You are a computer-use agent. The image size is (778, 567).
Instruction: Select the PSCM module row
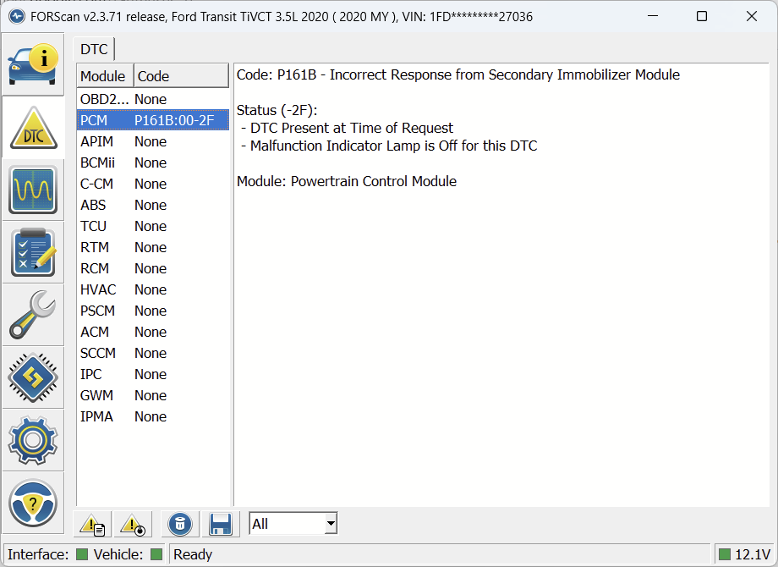point(153,311)
